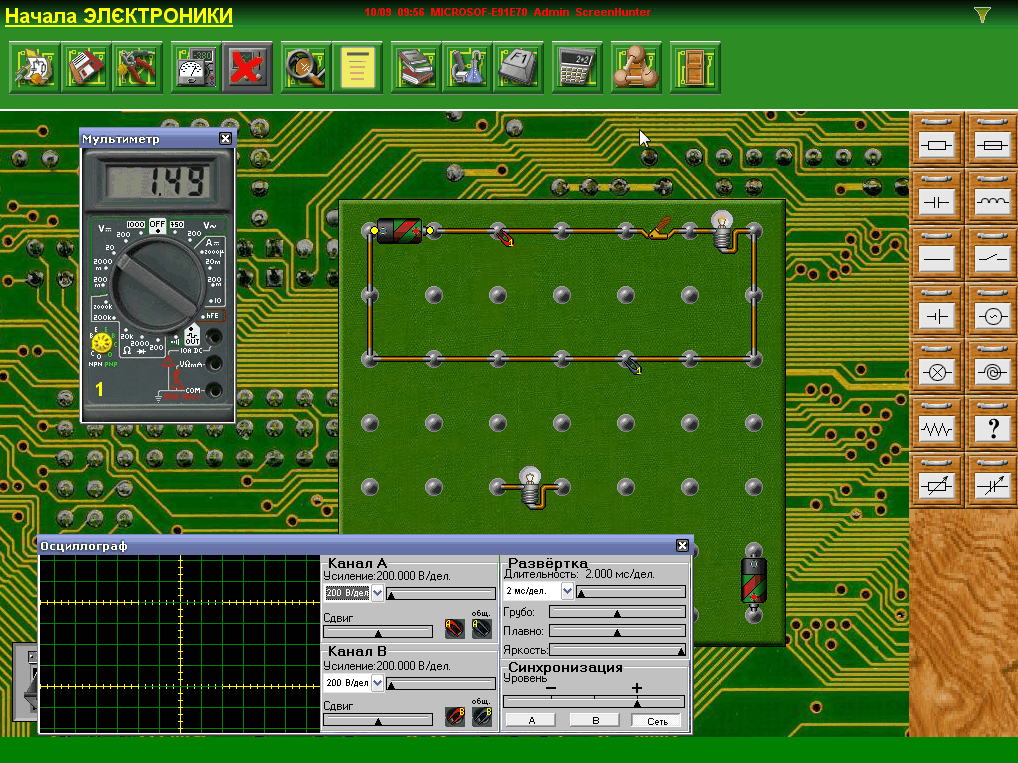Click Channel B common probe button
The height and width of the screenshot is (763, 1018).
(482, 717)
